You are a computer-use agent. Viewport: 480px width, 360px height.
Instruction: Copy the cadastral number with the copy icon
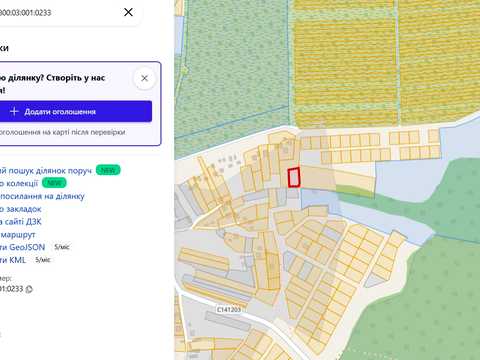(29, 289)
